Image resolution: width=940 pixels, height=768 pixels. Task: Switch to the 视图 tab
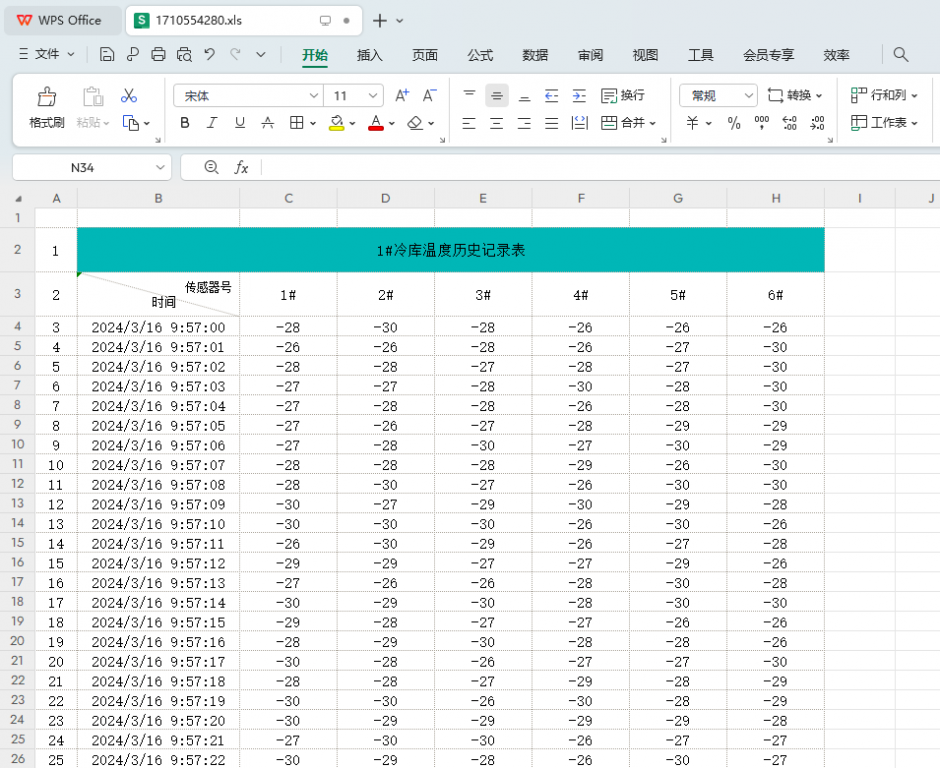[645, 55]
